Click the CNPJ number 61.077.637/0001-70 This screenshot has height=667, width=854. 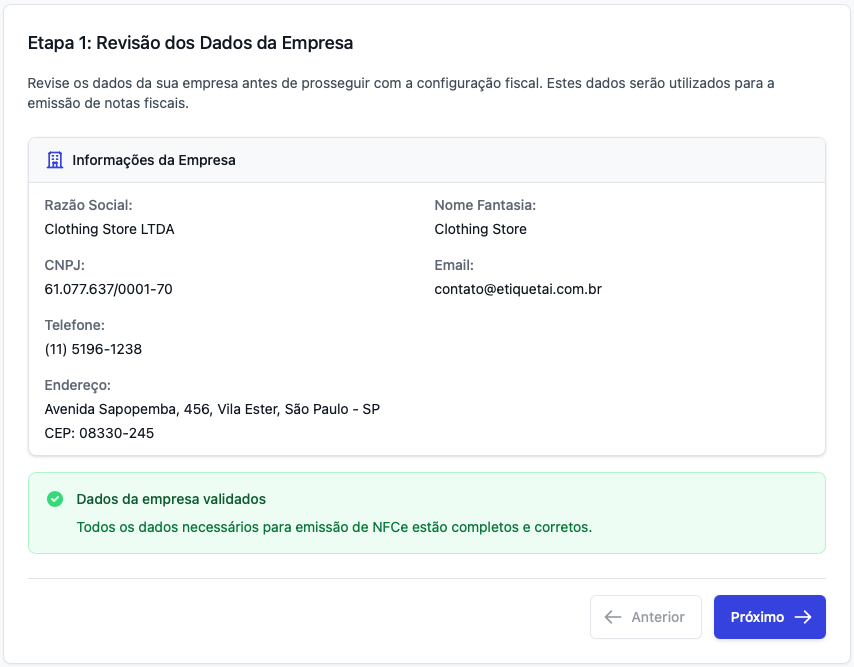click(x=108, y=289)
